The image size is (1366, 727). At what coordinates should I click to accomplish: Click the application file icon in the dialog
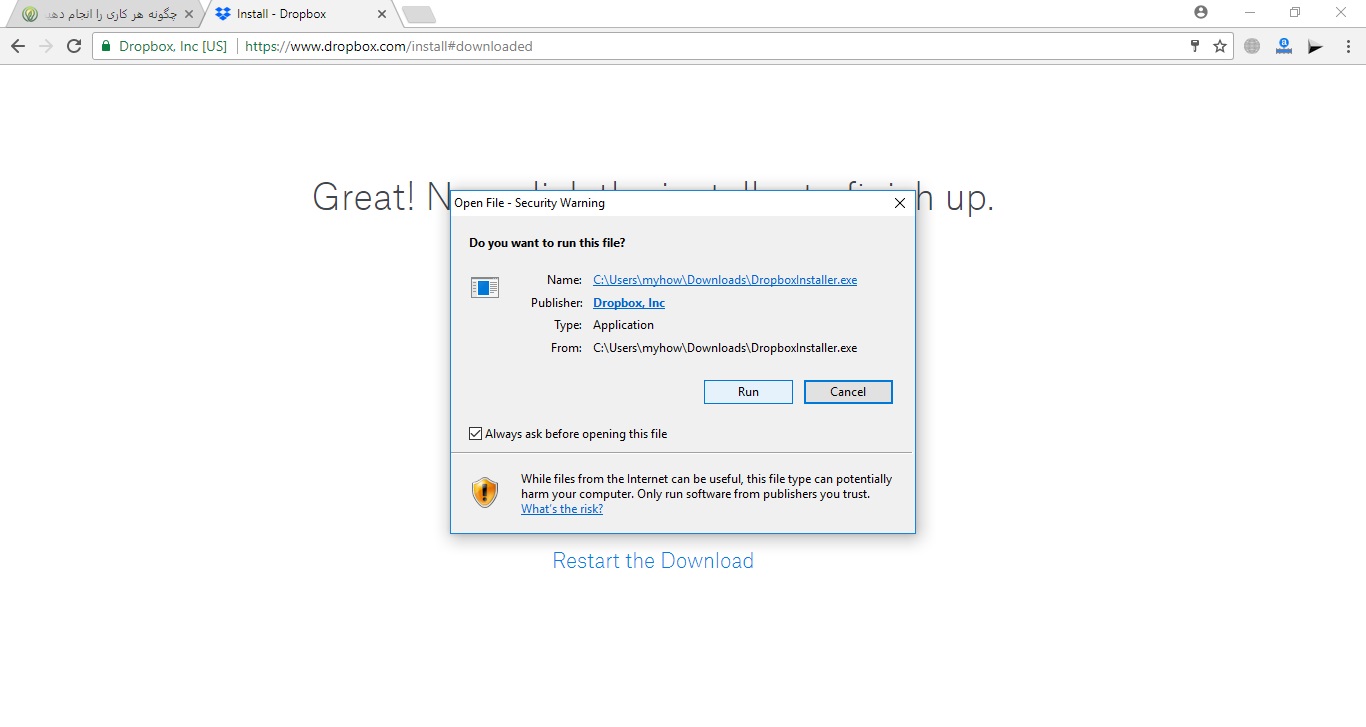tap(485, 287)
